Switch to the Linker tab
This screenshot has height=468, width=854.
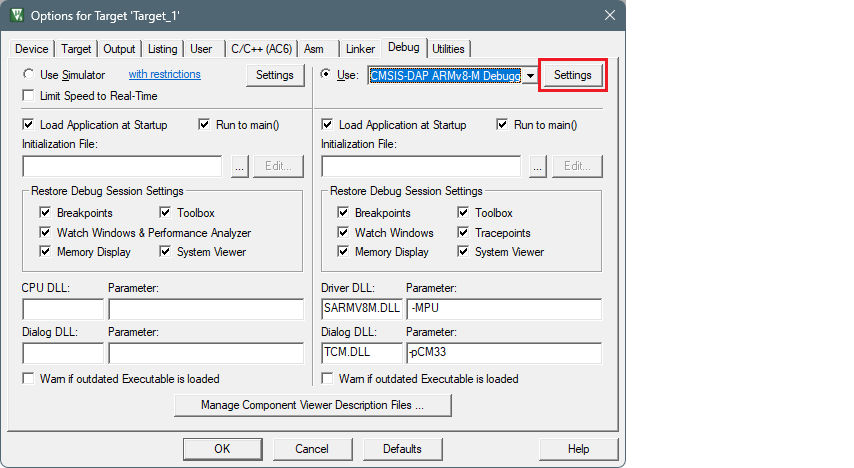(x=360, y=49)
